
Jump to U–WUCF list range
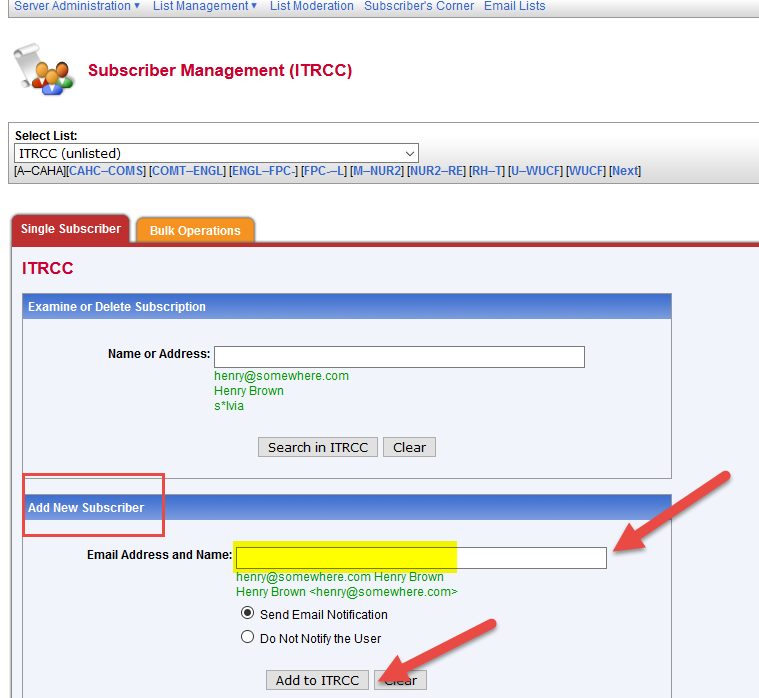coord(535,171)
